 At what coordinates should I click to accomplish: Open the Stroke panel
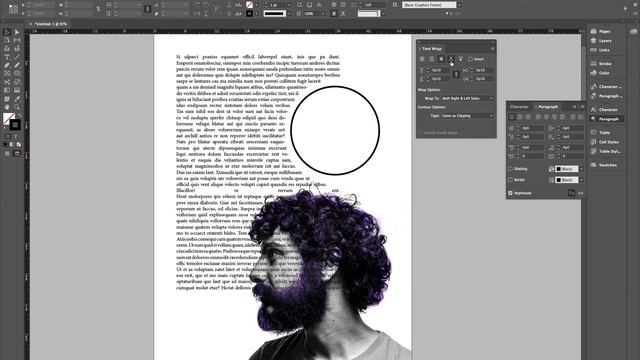[x=606, y=64]
